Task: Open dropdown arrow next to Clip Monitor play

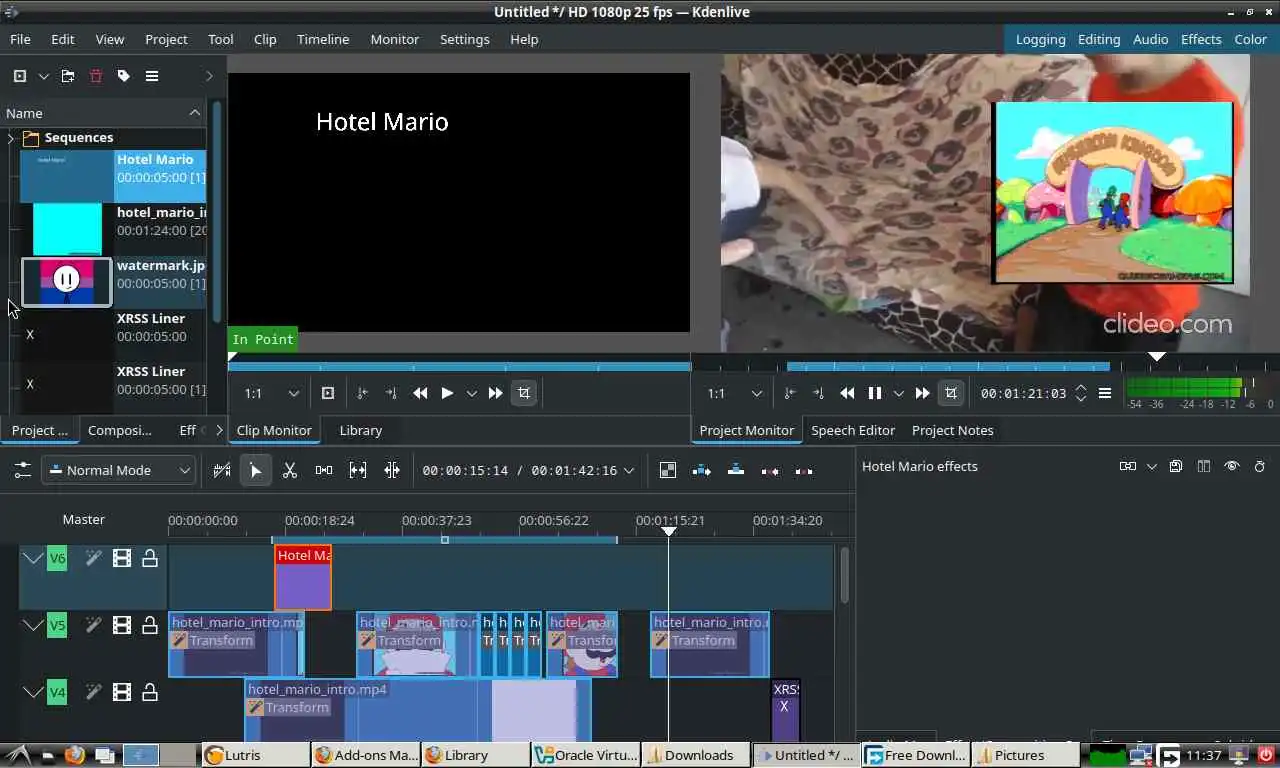Action: tap(472, 393)
